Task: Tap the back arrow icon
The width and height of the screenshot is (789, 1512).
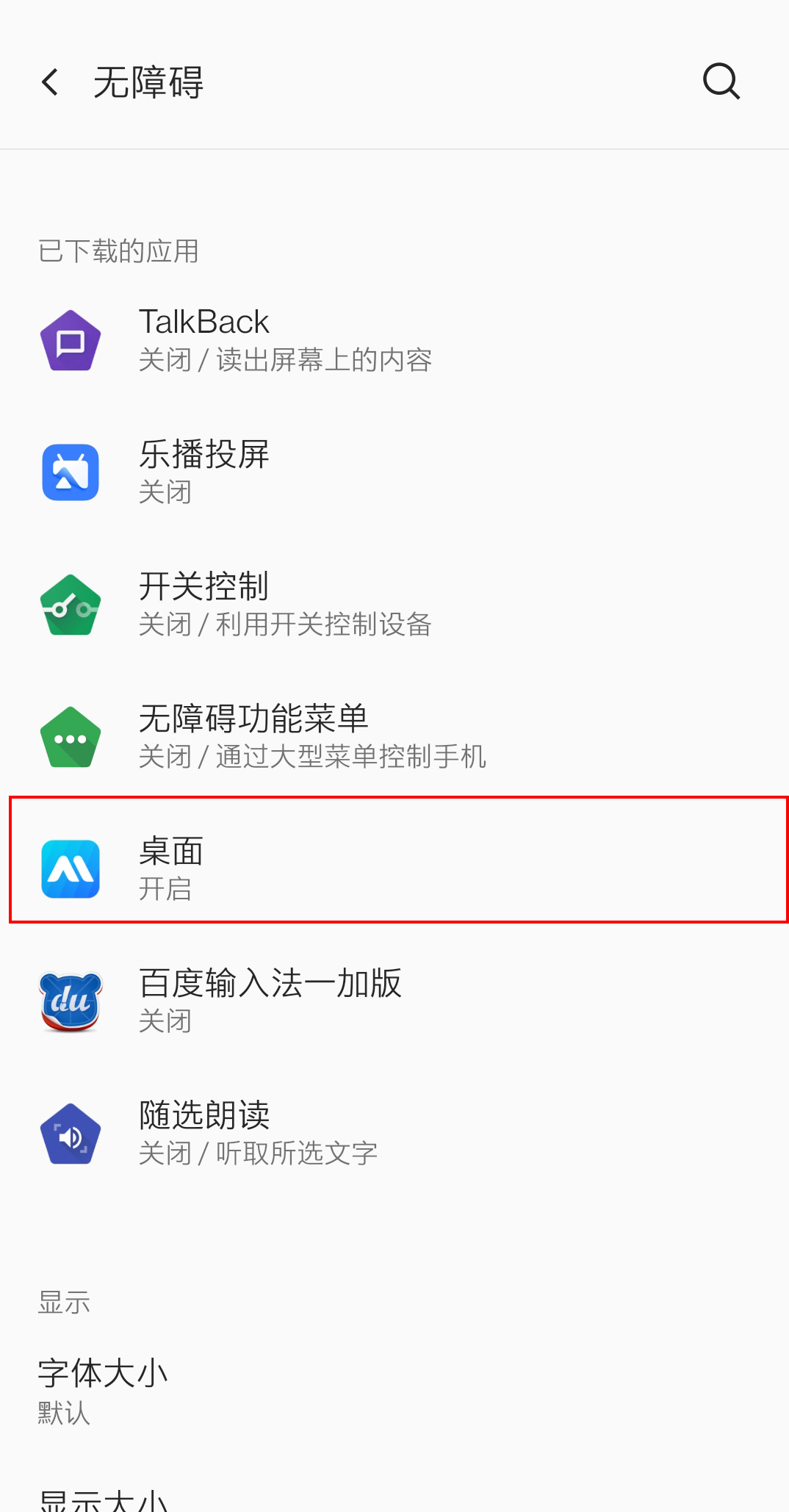Action: (50, 82)
